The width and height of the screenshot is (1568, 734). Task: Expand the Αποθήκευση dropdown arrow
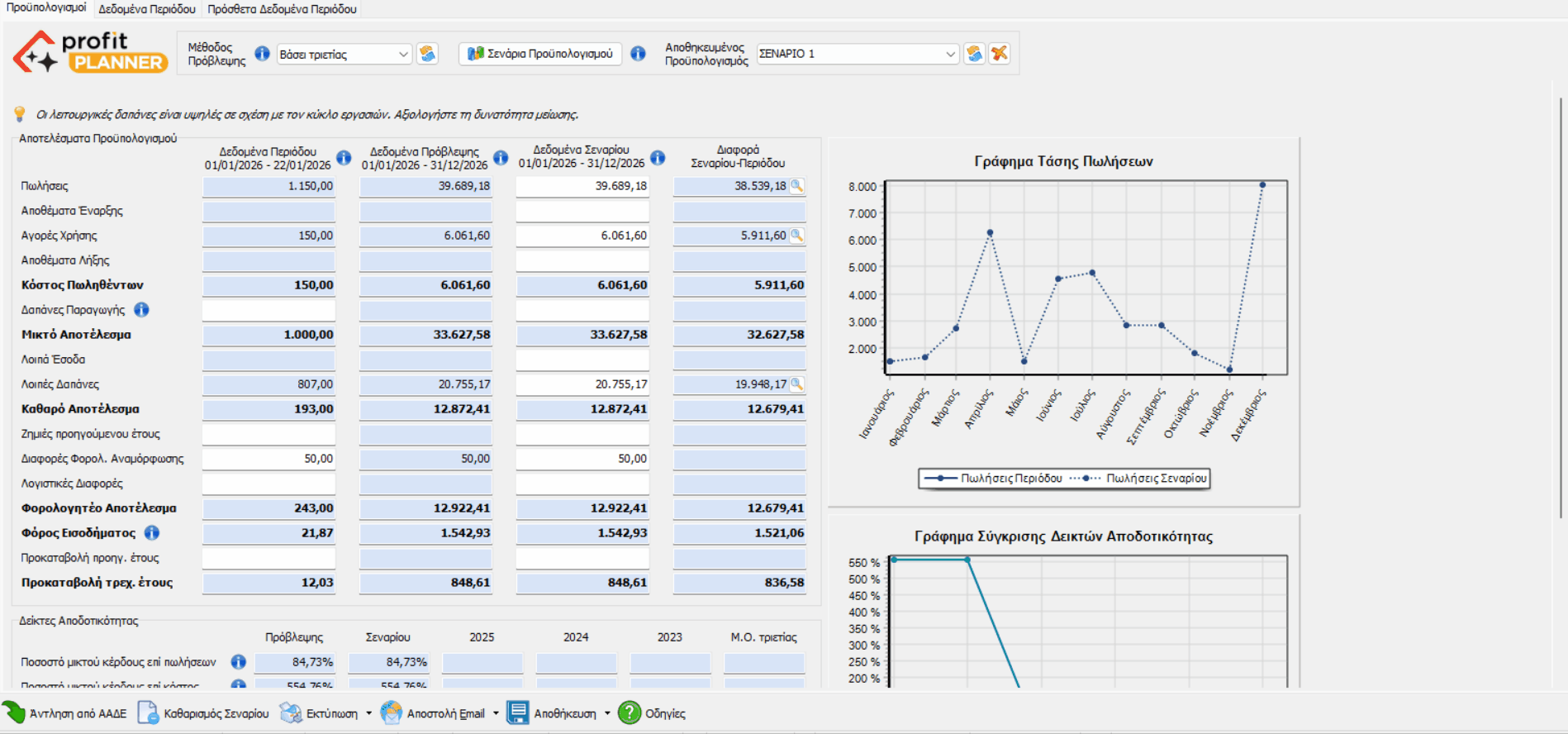click(x=607, y=713)
